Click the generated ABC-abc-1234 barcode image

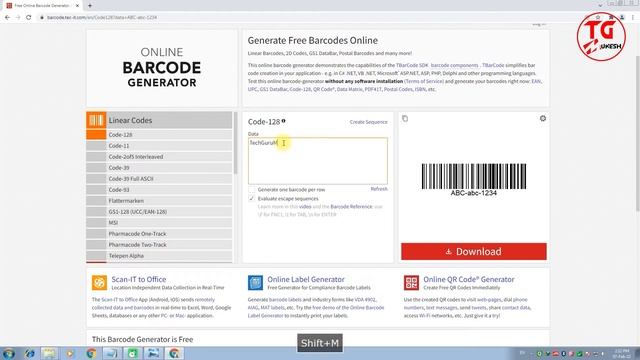click(473, 180)
